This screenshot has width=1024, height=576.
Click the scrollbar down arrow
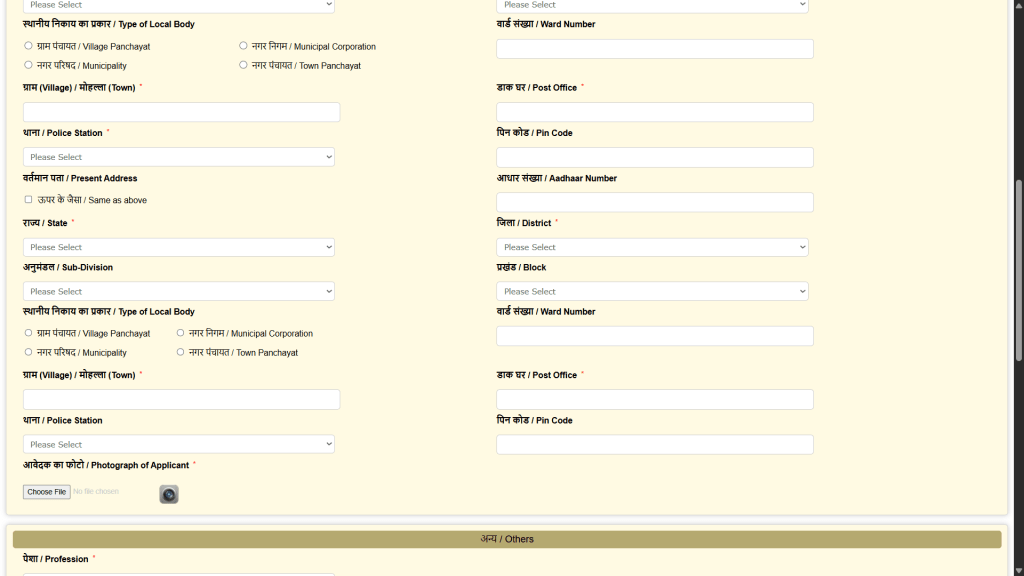tap(1018, 571)
